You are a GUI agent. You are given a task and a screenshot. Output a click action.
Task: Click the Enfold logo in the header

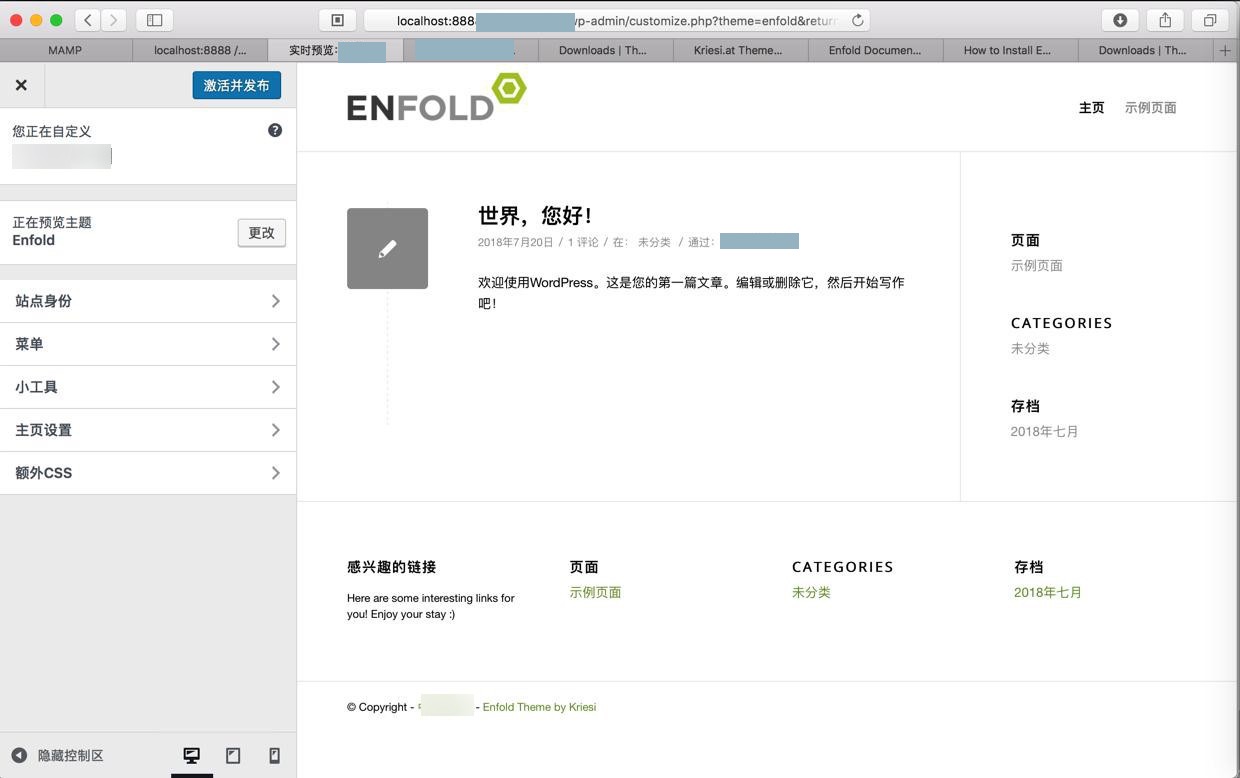[436, 97]
